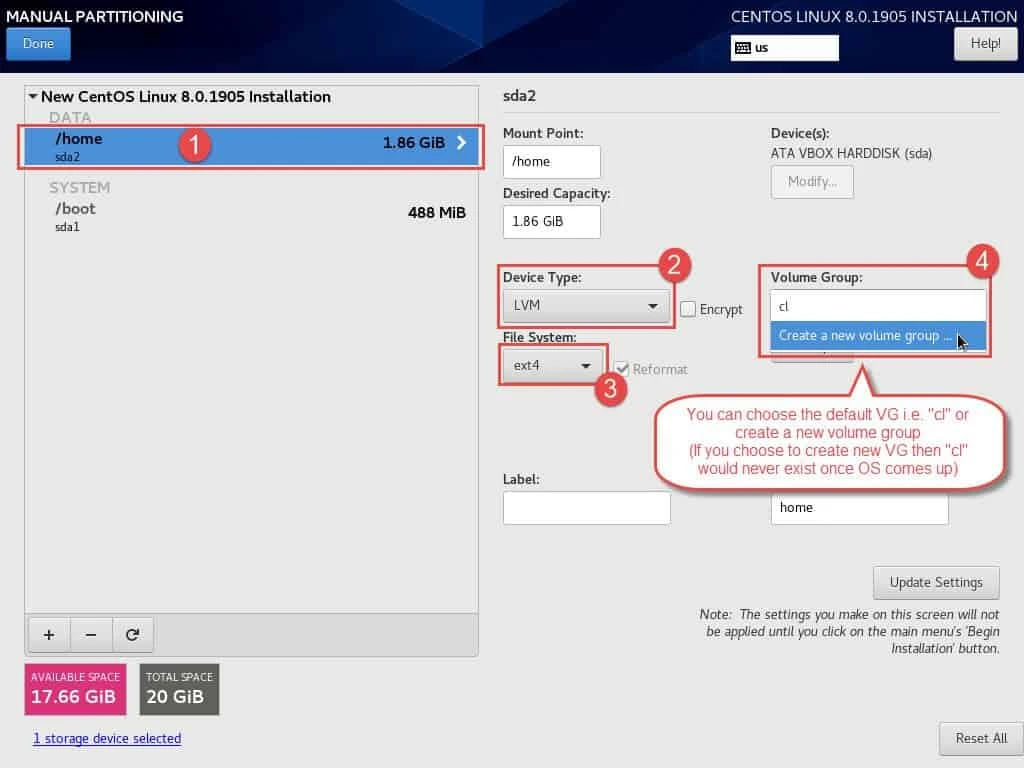The width and height of the screenshot is (1024, 768).
Task: Click Reset All to discard changes
Action: (x=981, y=738)
